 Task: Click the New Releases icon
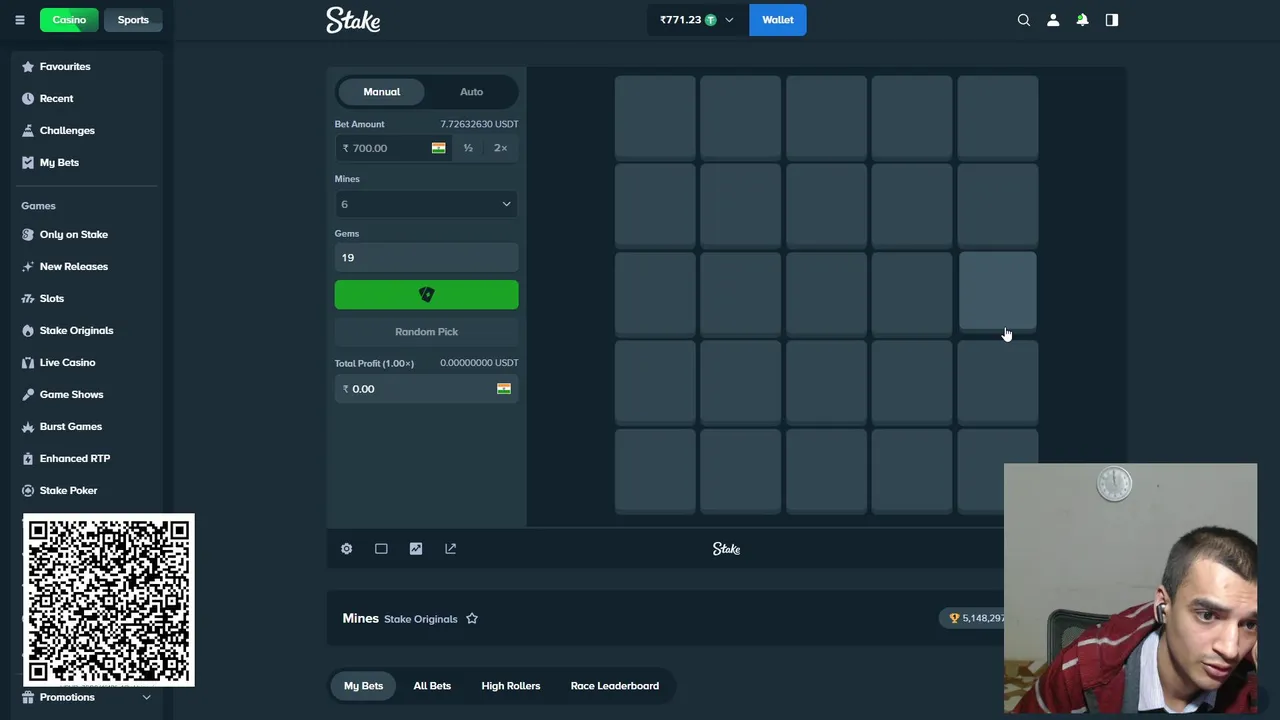(28, 266)
